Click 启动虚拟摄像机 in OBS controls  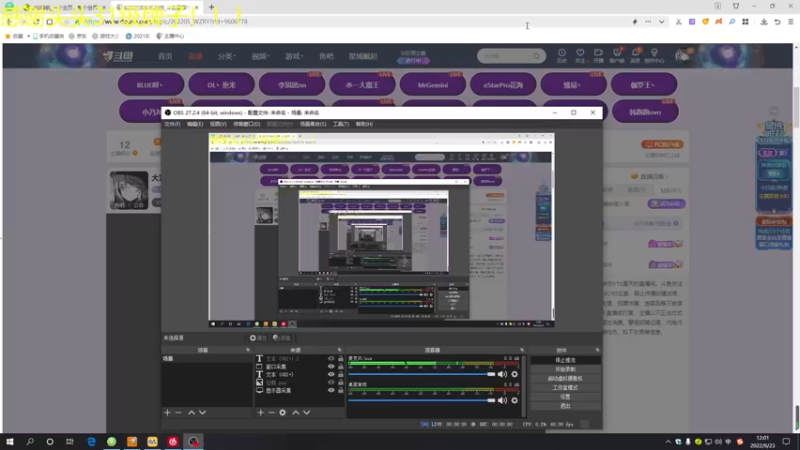pos(565,379)
